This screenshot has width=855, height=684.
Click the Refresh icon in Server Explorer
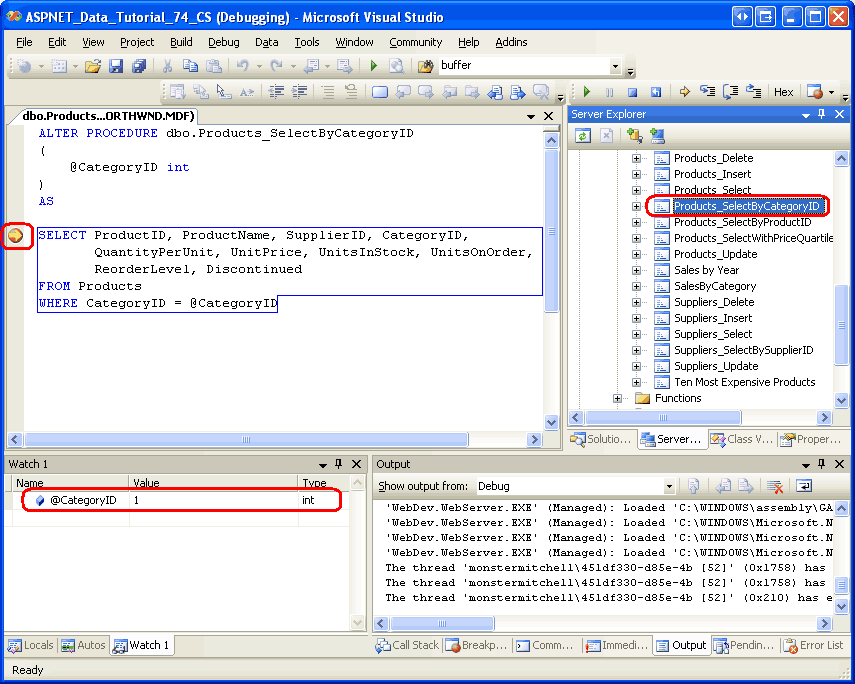tap(585, 137)
